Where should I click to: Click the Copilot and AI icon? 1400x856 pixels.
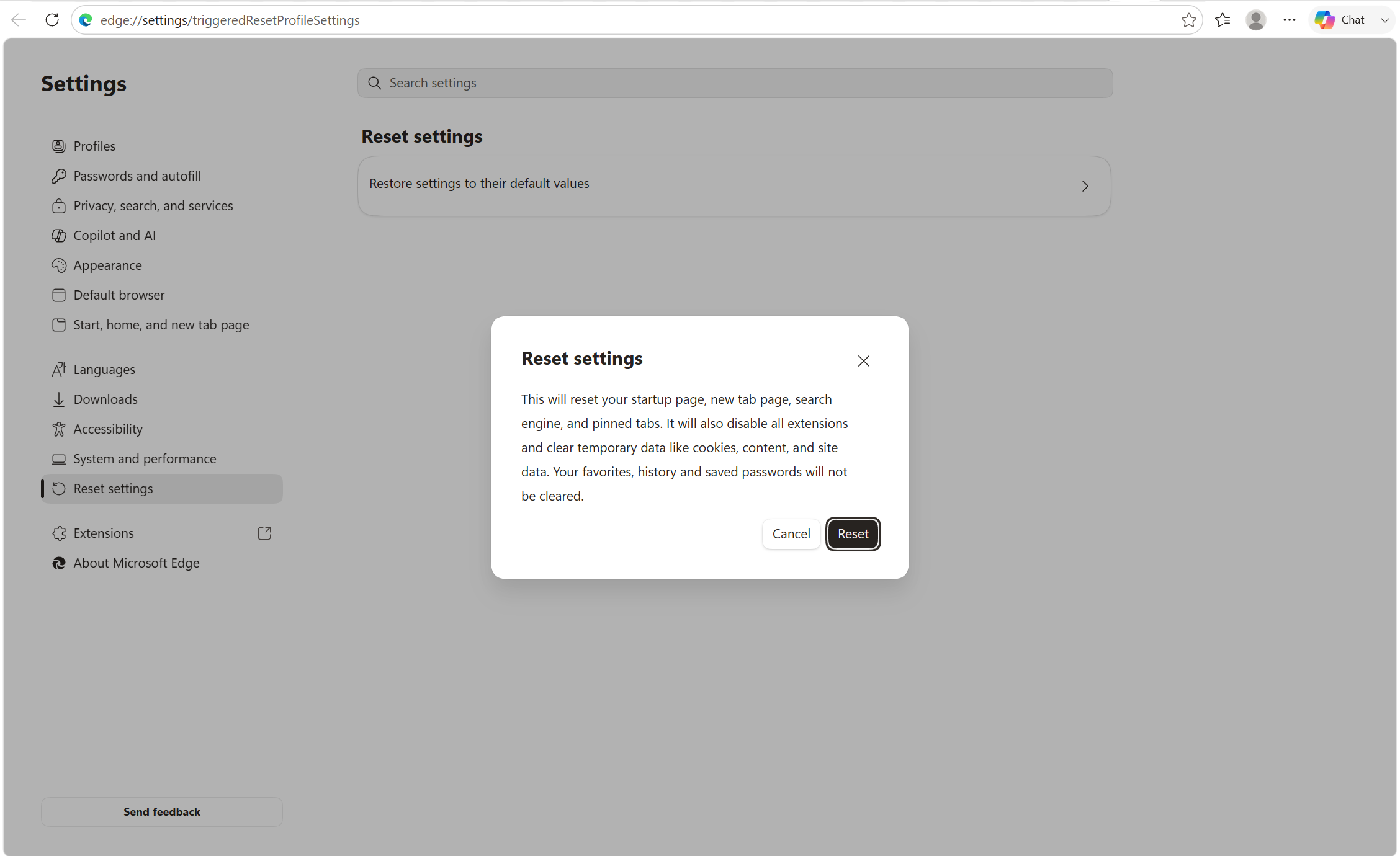59,236
